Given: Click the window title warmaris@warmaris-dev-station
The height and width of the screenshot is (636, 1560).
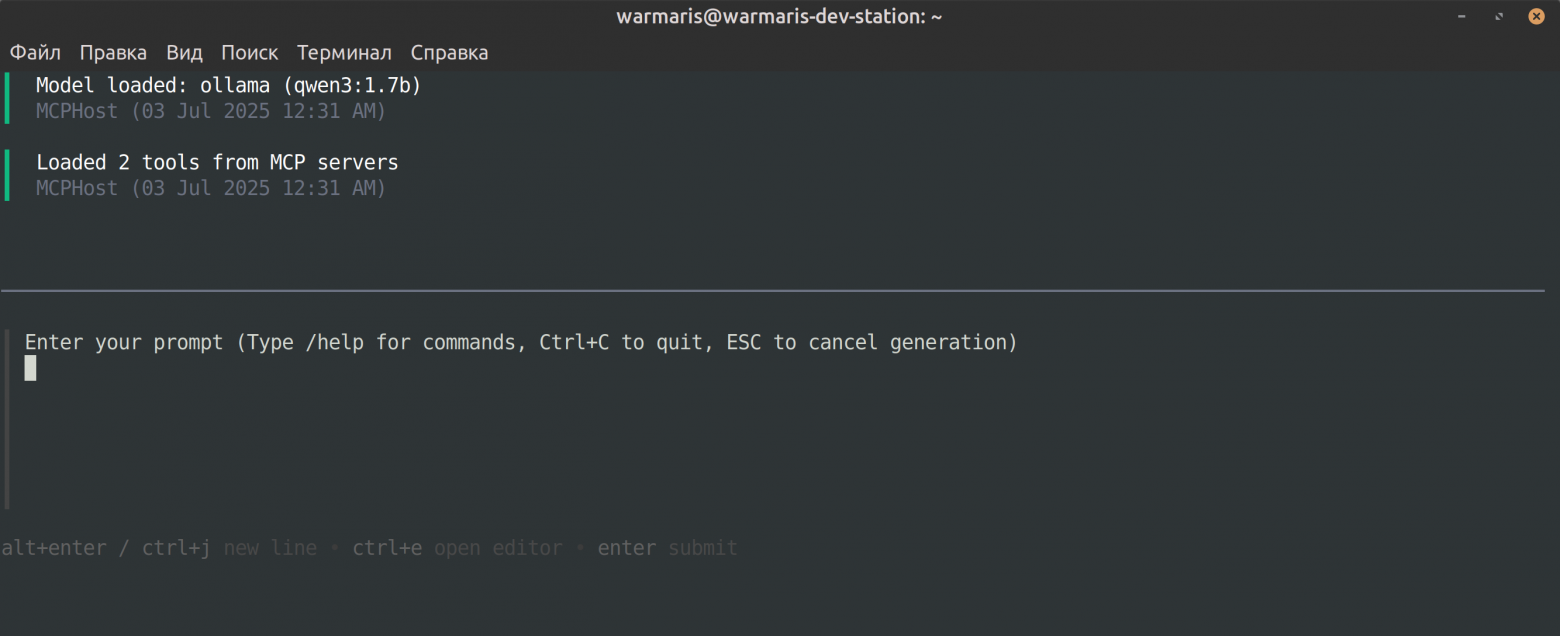Looking at the screenshot, I should [779, 17].
